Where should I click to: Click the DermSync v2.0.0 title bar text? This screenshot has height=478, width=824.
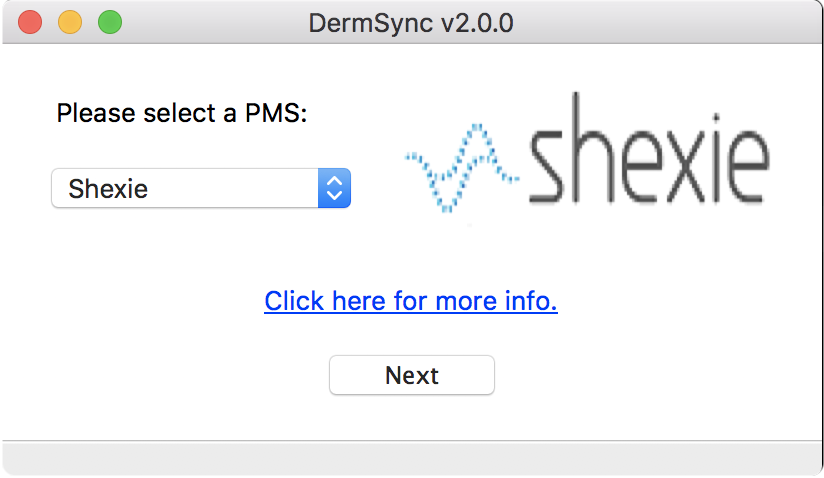coord(411,22)
